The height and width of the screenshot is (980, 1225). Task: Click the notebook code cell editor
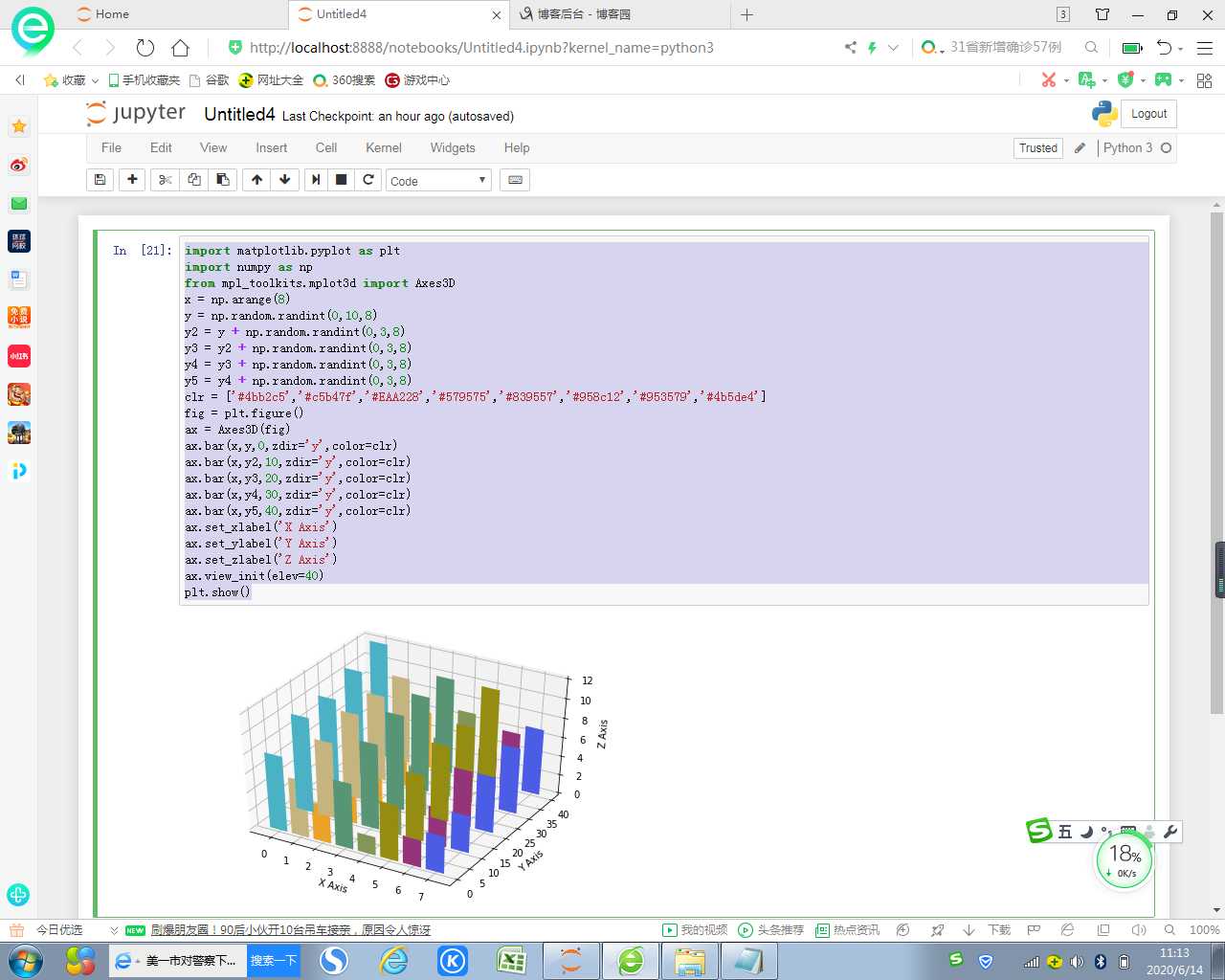pyautogui.click(x=664, y=420)
